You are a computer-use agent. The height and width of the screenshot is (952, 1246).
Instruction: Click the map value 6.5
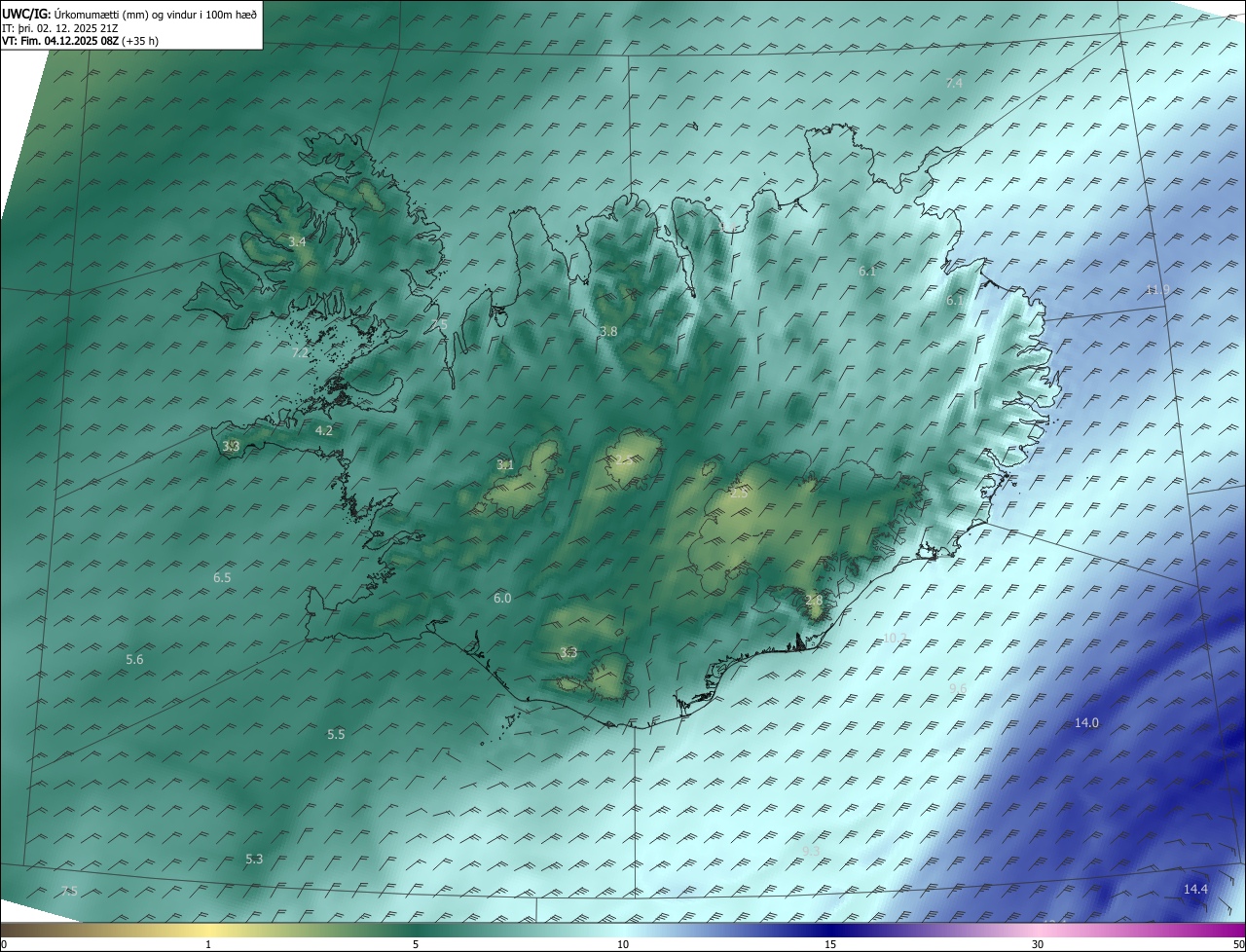(222, 578)
